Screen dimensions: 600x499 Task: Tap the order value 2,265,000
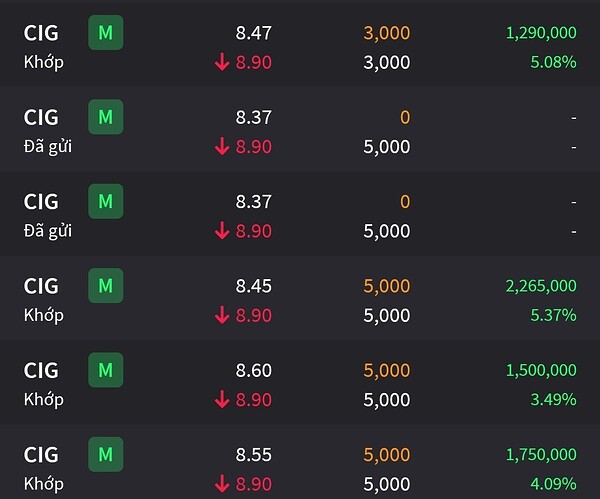(541, 286)
